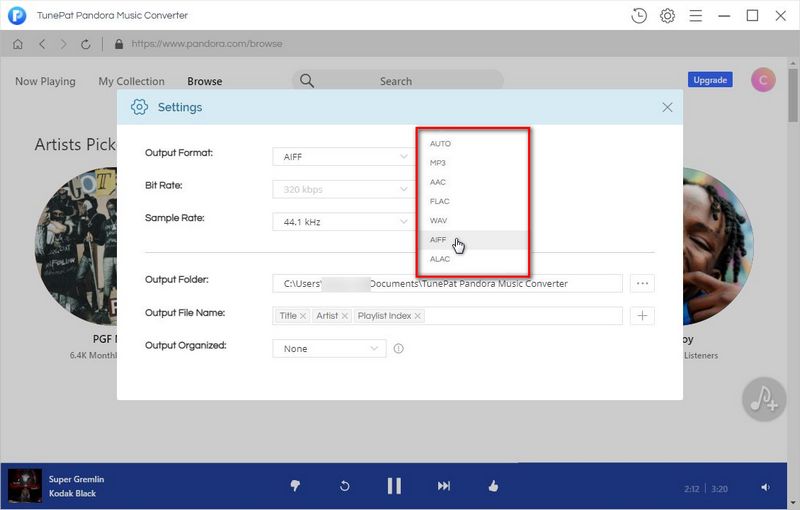Close the Settings dialog
This screenshot has height=510, width=800.
tap(667, 107)
